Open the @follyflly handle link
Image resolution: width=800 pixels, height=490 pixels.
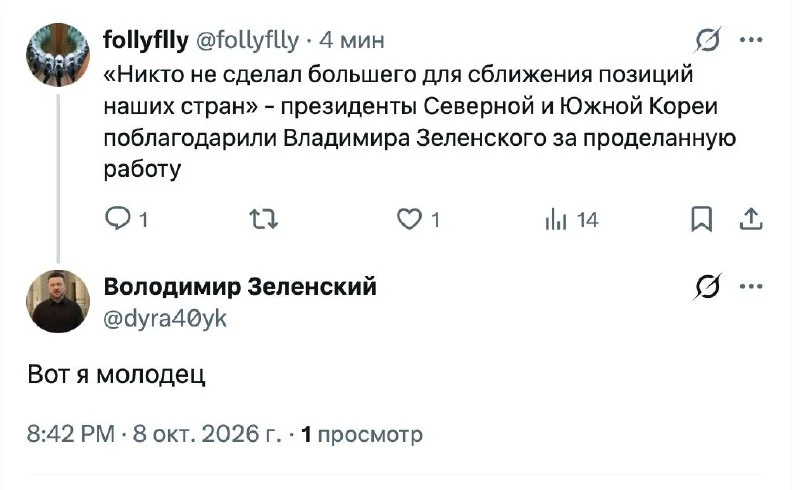point(247,40)
